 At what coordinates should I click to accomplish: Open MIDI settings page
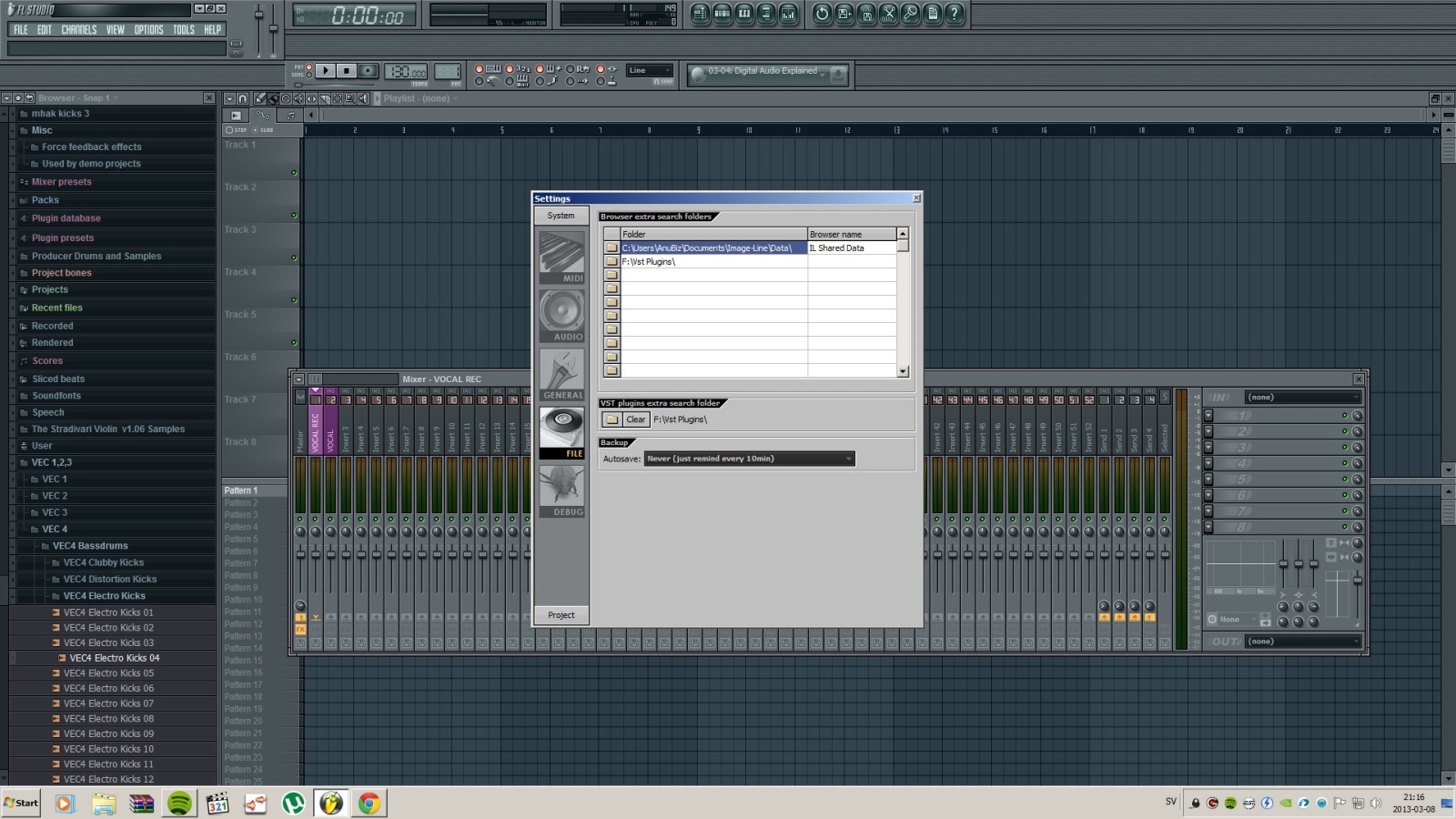coord(561,258)
